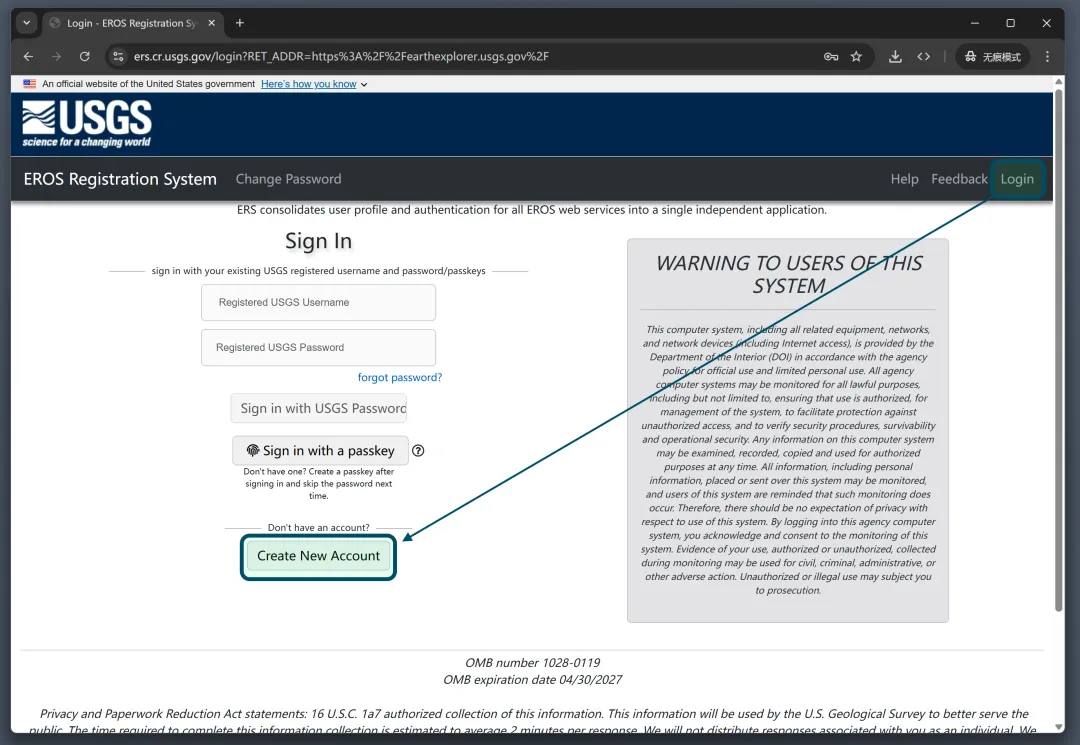The height and width of the screenshot is (745, 1080).
Task: Close the Login - EROS Registration tab
Action: [211, 23]
